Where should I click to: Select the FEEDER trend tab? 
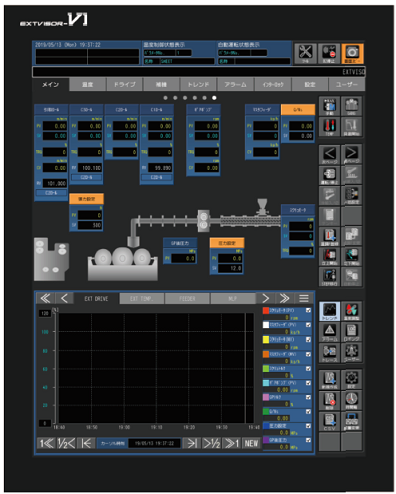187,299
